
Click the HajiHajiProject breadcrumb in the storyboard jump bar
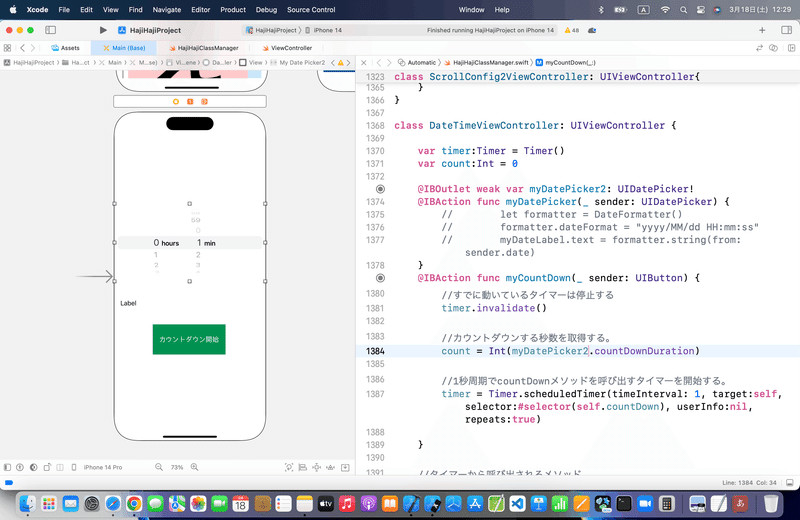click(29, 62)
